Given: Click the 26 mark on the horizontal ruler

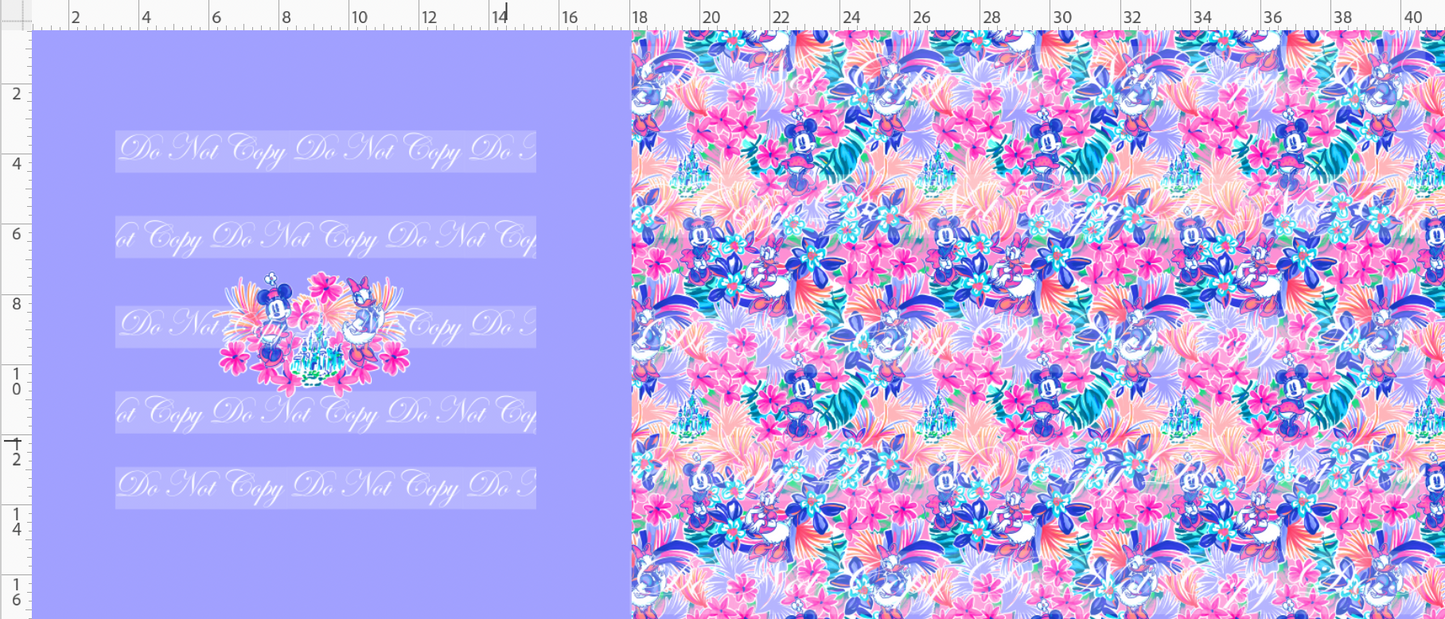Looking at the screenshot, I should (921, 17).
